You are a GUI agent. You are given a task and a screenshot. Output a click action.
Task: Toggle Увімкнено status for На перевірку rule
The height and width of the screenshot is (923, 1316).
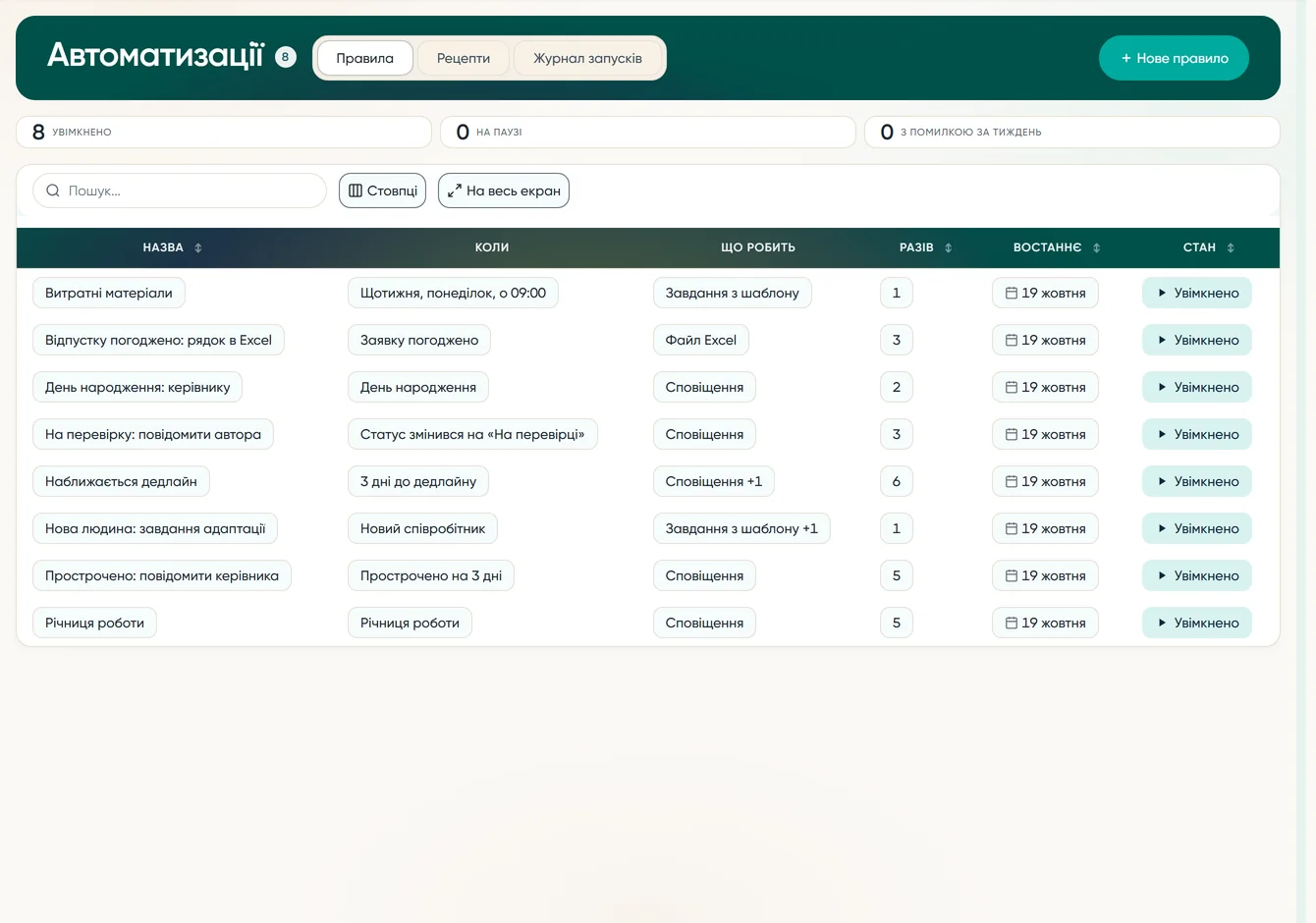(1197, 434)
